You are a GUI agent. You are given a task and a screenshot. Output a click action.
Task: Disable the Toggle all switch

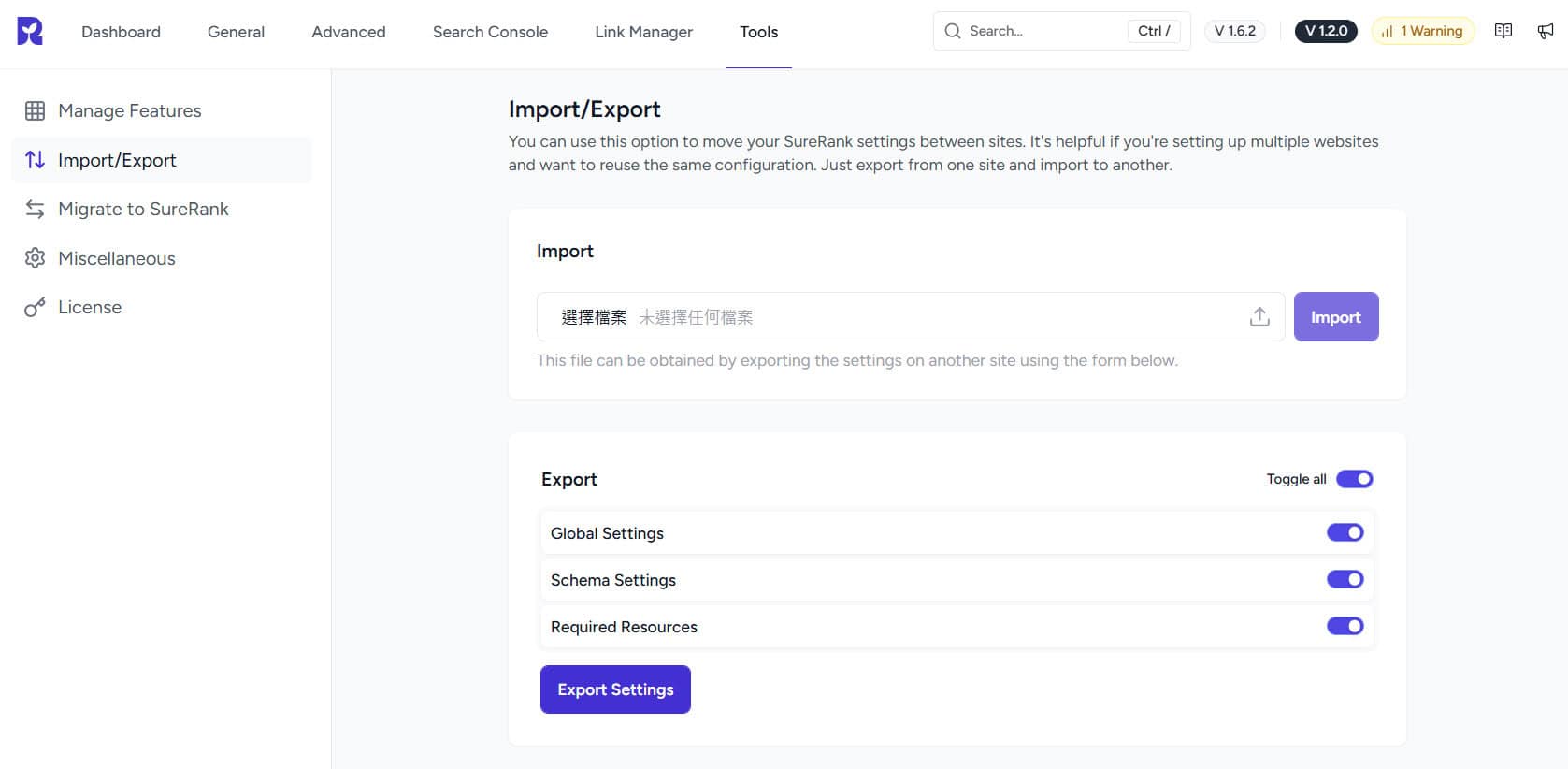pyautogui.click(x=1355, y=479)
